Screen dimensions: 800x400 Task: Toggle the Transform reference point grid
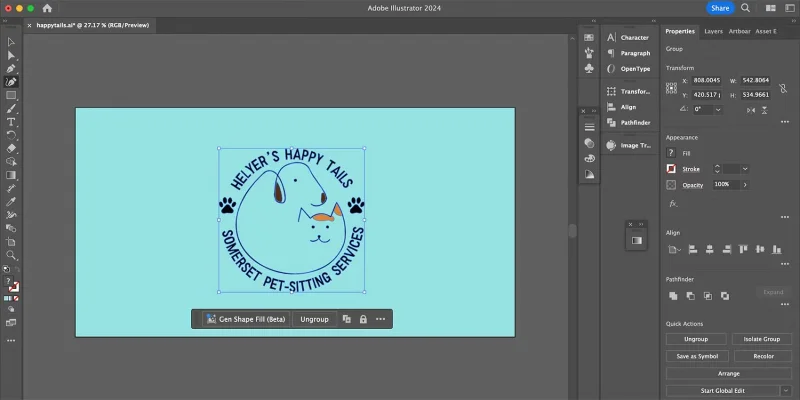pyautogui.click(x=672, y=87)
